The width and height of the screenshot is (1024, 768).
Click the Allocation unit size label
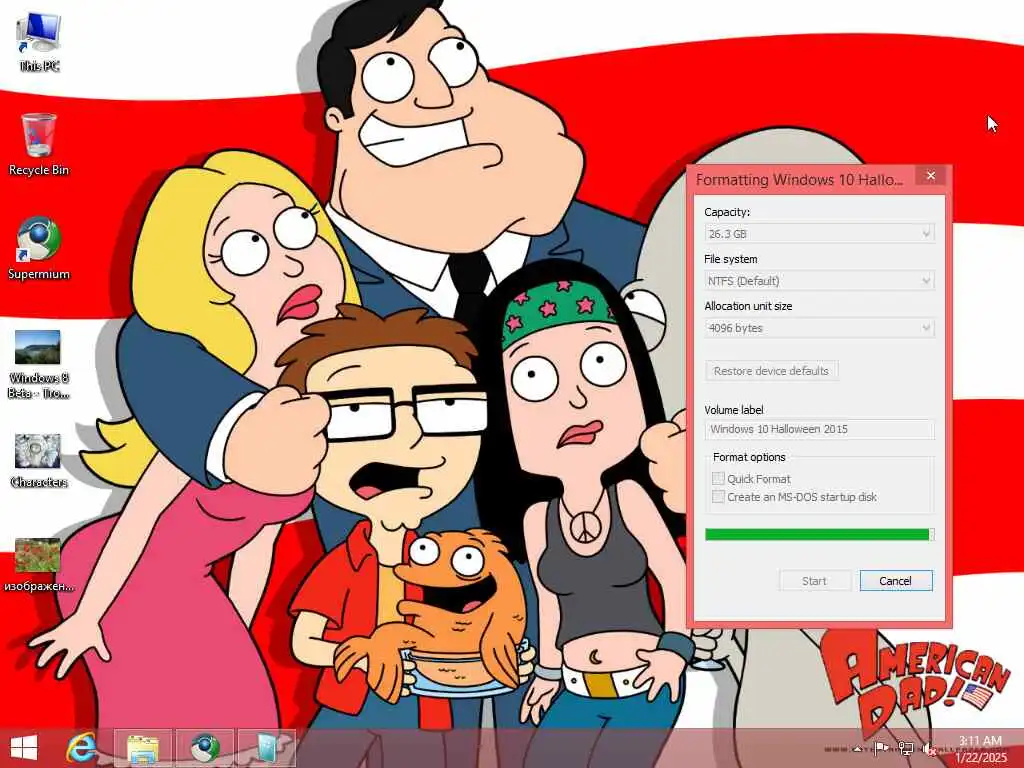click(x=748, y=306)
